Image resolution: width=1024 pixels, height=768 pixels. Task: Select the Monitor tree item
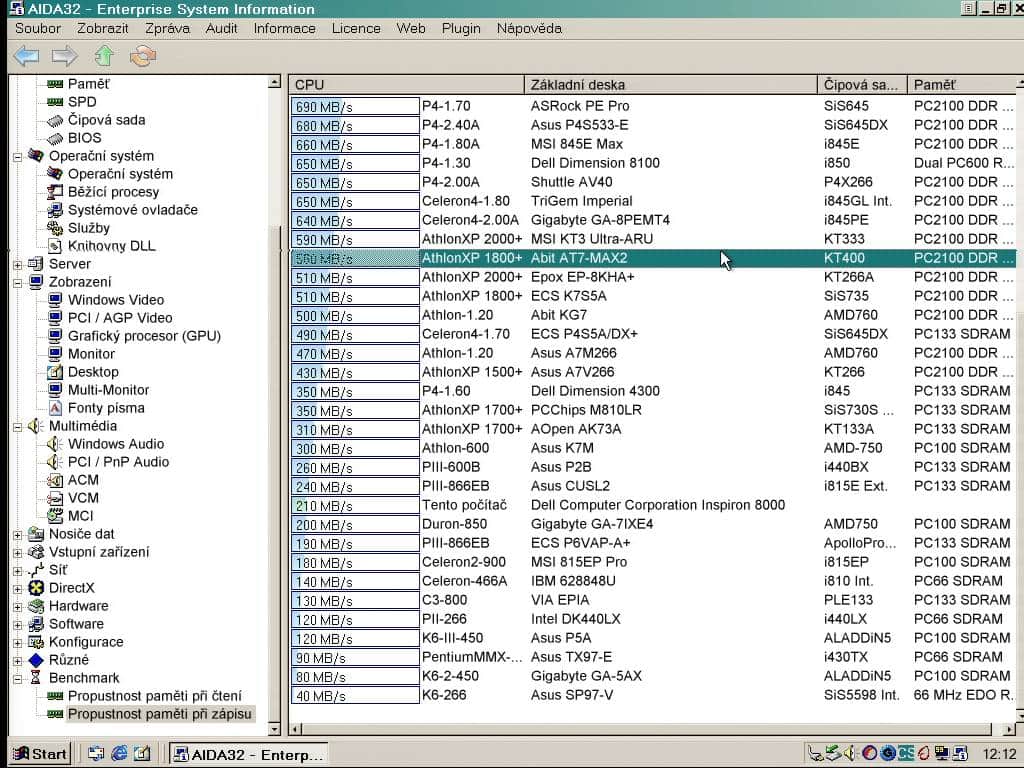pos(91,354)
